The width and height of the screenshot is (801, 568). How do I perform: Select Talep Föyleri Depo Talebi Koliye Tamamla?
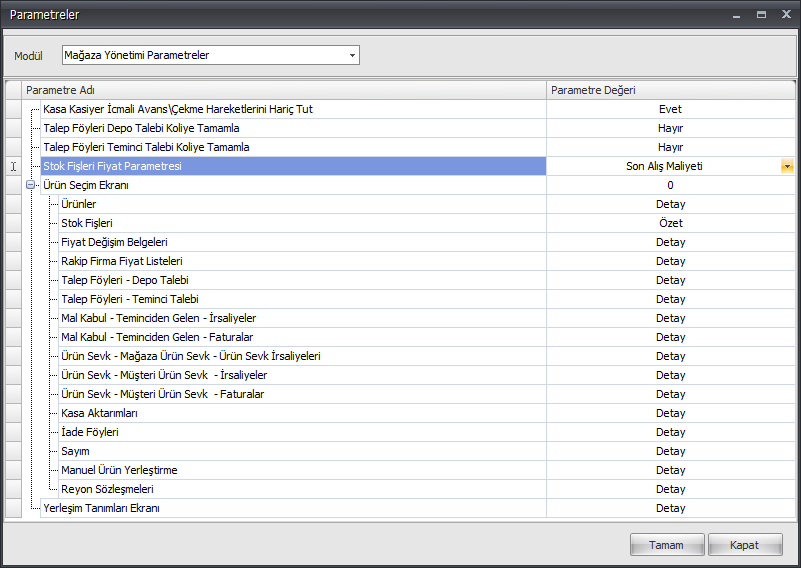[293, 128]
